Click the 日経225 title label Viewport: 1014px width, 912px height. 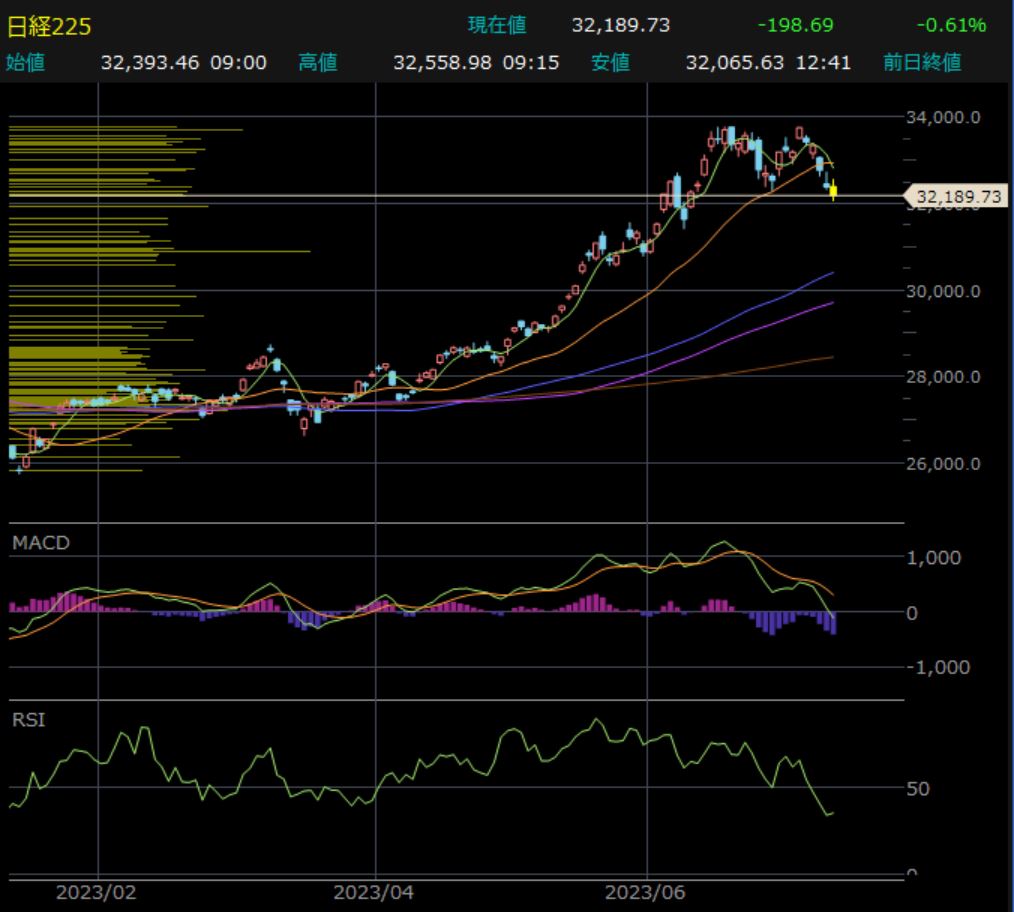pos(50,25)
